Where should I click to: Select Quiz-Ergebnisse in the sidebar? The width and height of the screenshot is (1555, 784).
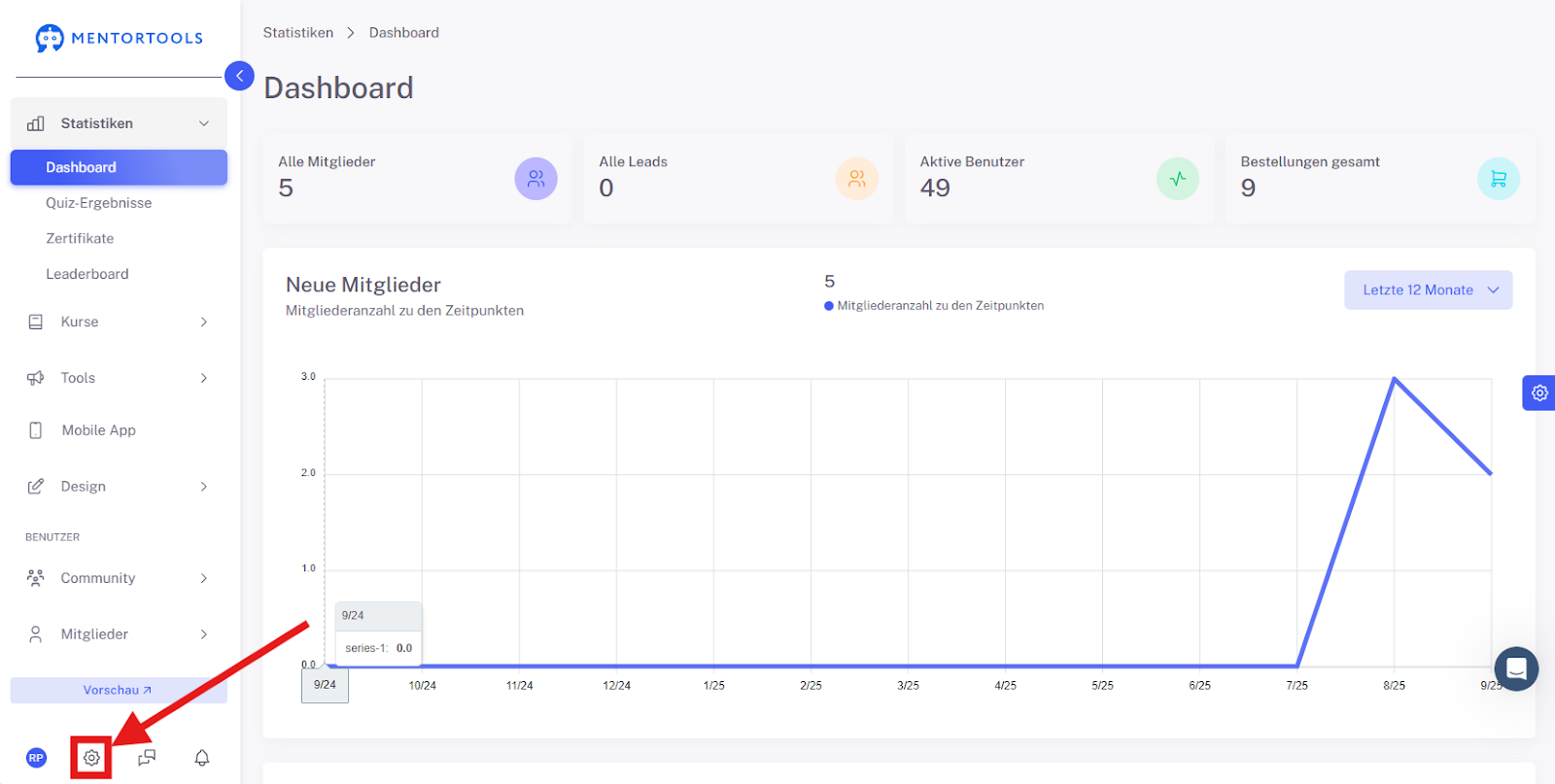pyautogui.click(x=98, y=203)
